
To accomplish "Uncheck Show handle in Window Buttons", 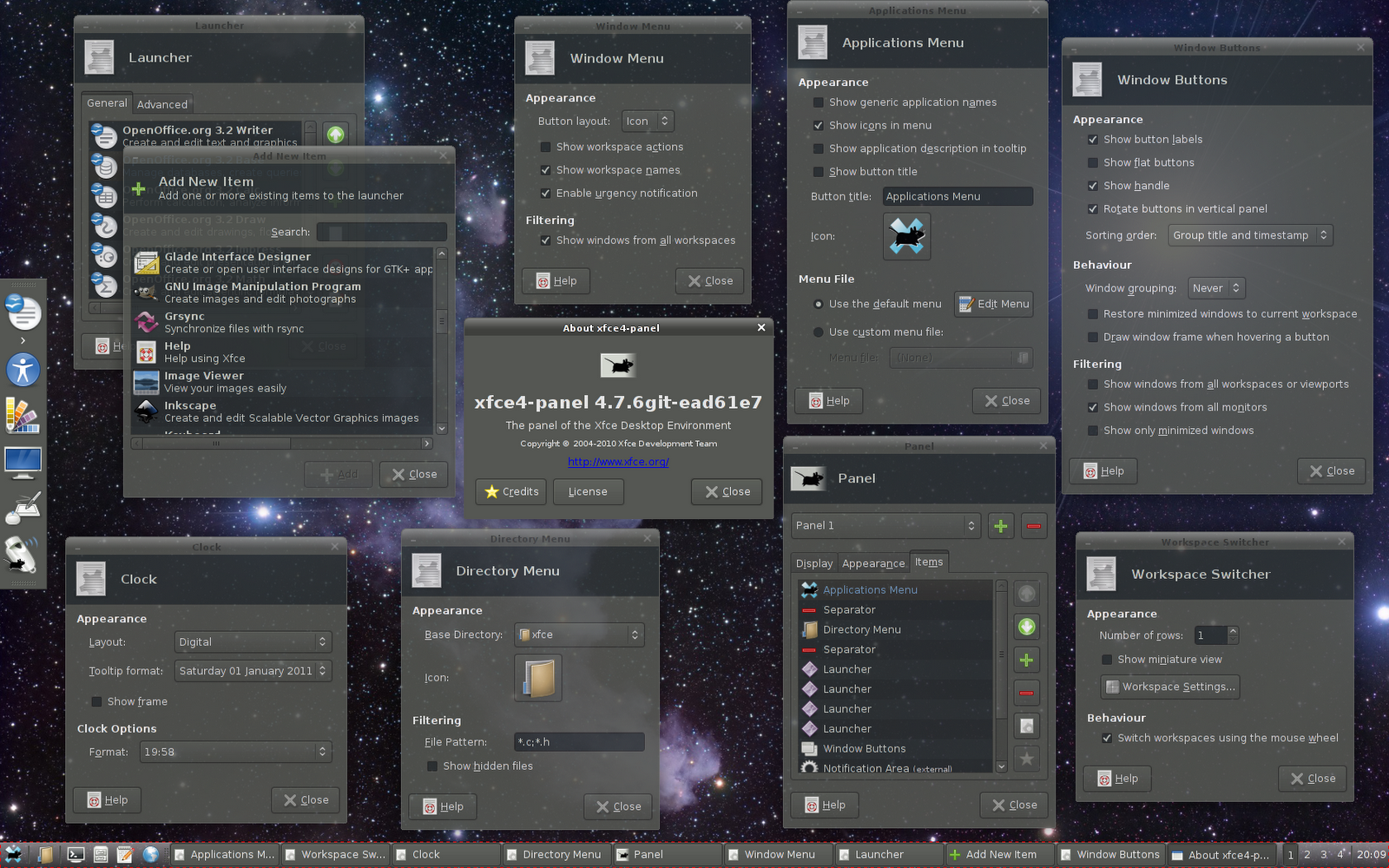I will point(1092,186).
